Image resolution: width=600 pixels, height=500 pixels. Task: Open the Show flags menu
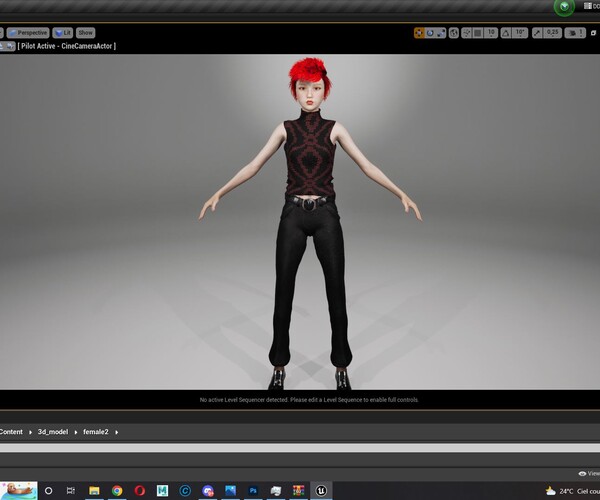point(85,33)
